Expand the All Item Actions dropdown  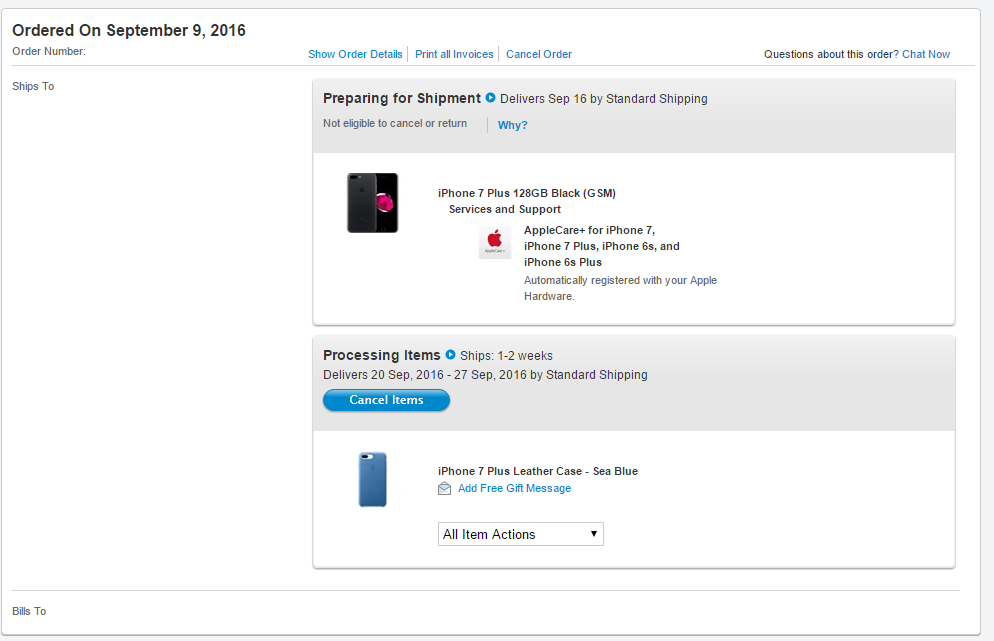click(x=520, y=534)
